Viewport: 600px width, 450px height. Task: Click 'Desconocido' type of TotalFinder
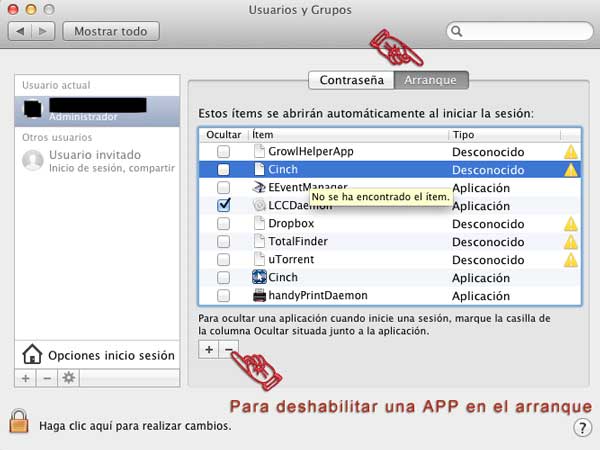click(488, 242)
